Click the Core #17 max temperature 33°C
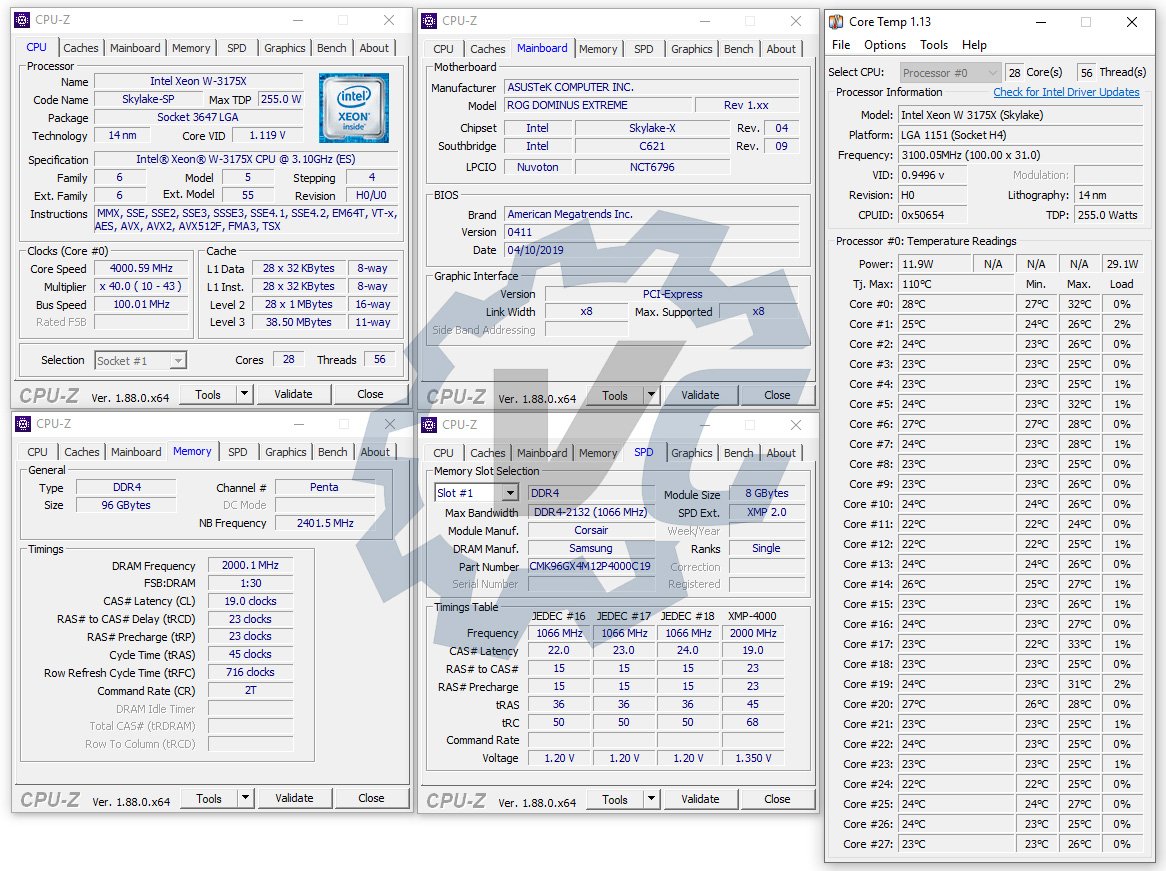The image size is (1166, 871). pos(1079,644)
